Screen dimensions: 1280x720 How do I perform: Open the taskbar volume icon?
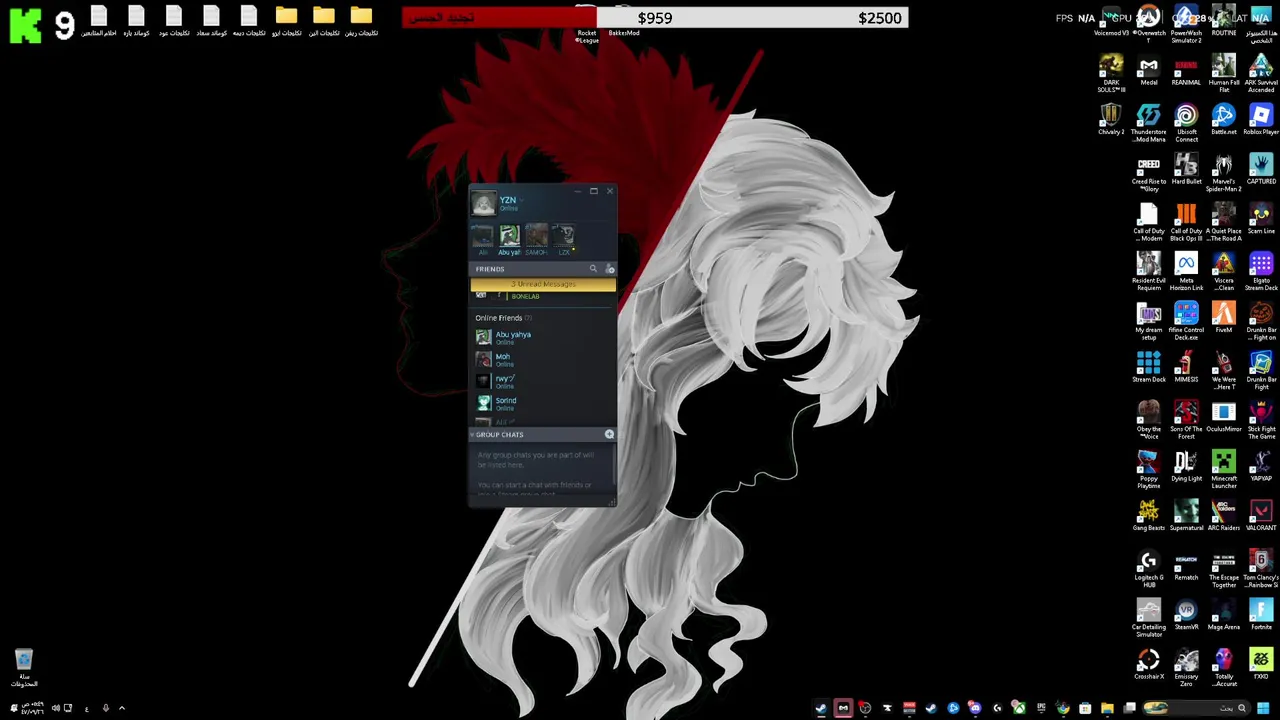[x=55, y=708]
